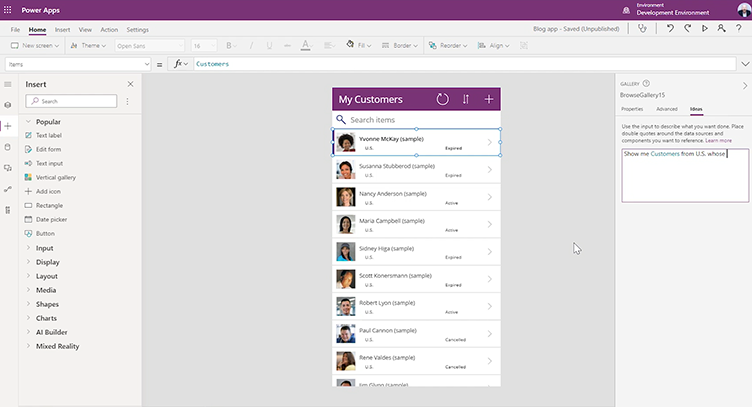Open the Action tab
This screenshot has width=752, height=407.
click(x=109, y=30)
